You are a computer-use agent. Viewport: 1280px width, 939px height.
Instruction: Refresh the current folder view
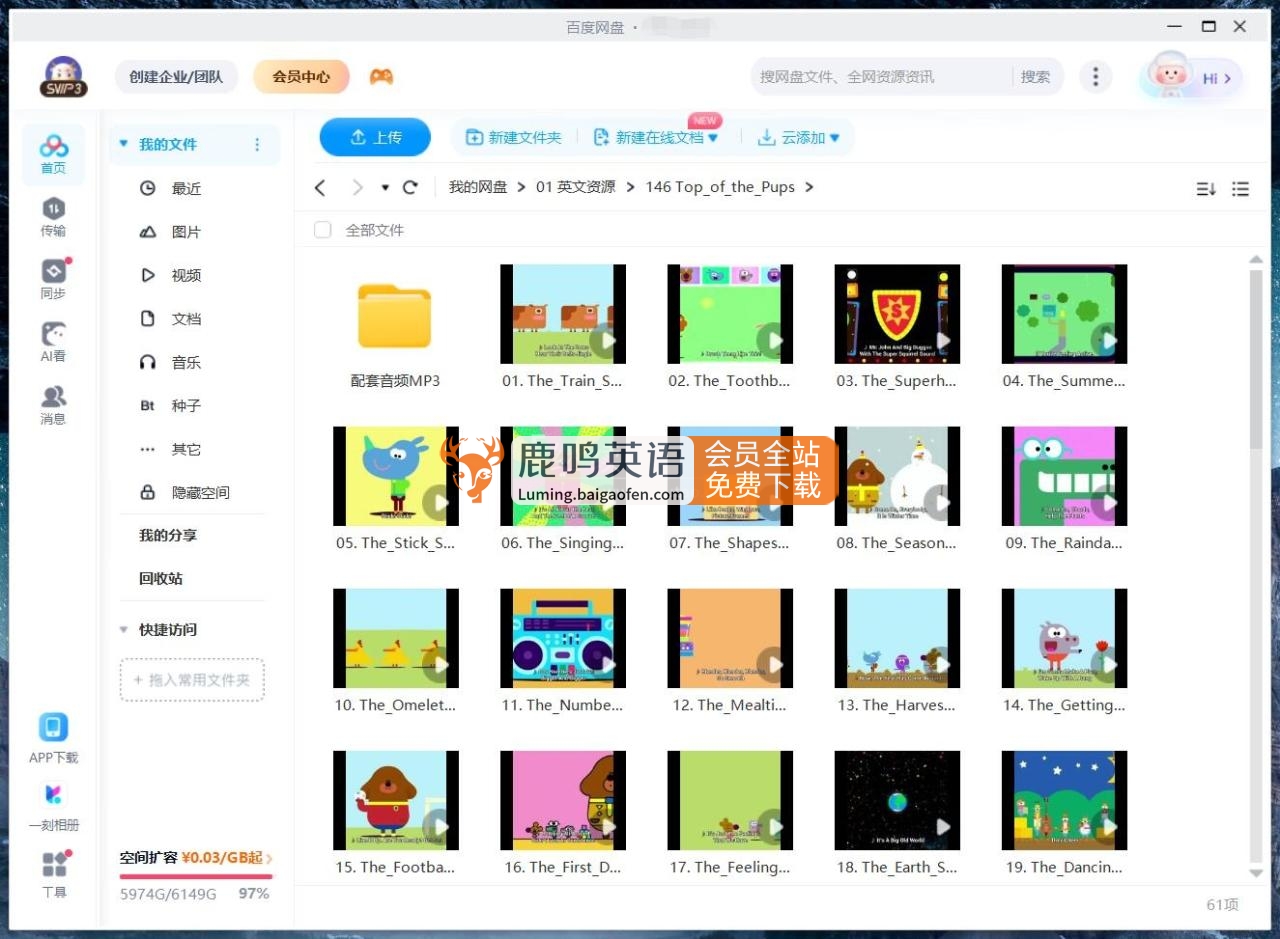tap(410, 187)
